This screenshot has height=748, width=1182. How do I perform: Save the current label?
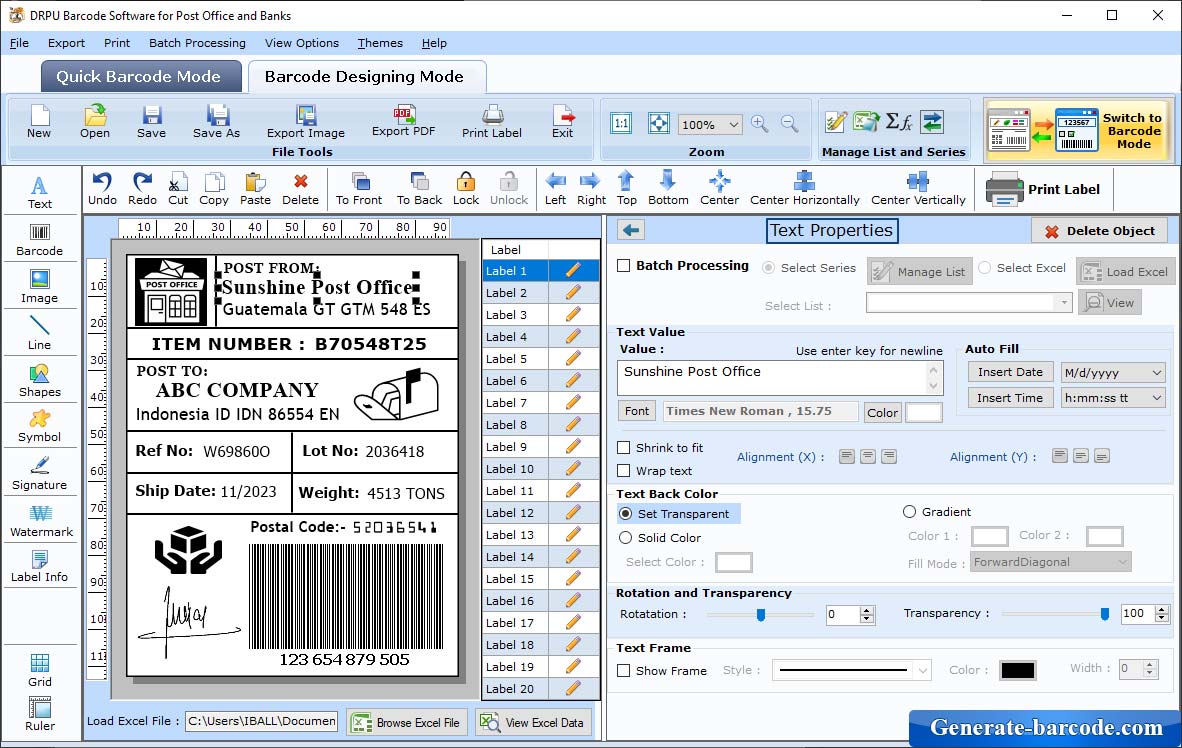[152, 122]
